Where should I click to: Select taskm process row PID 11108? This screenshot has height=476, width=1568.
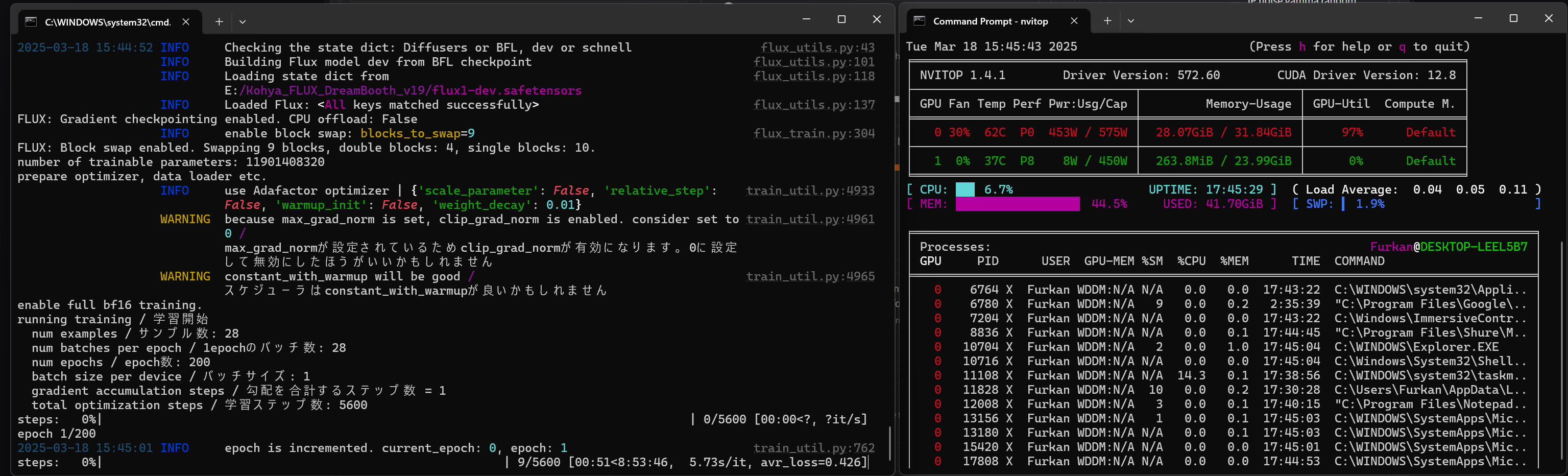(x=1223, y=375)
